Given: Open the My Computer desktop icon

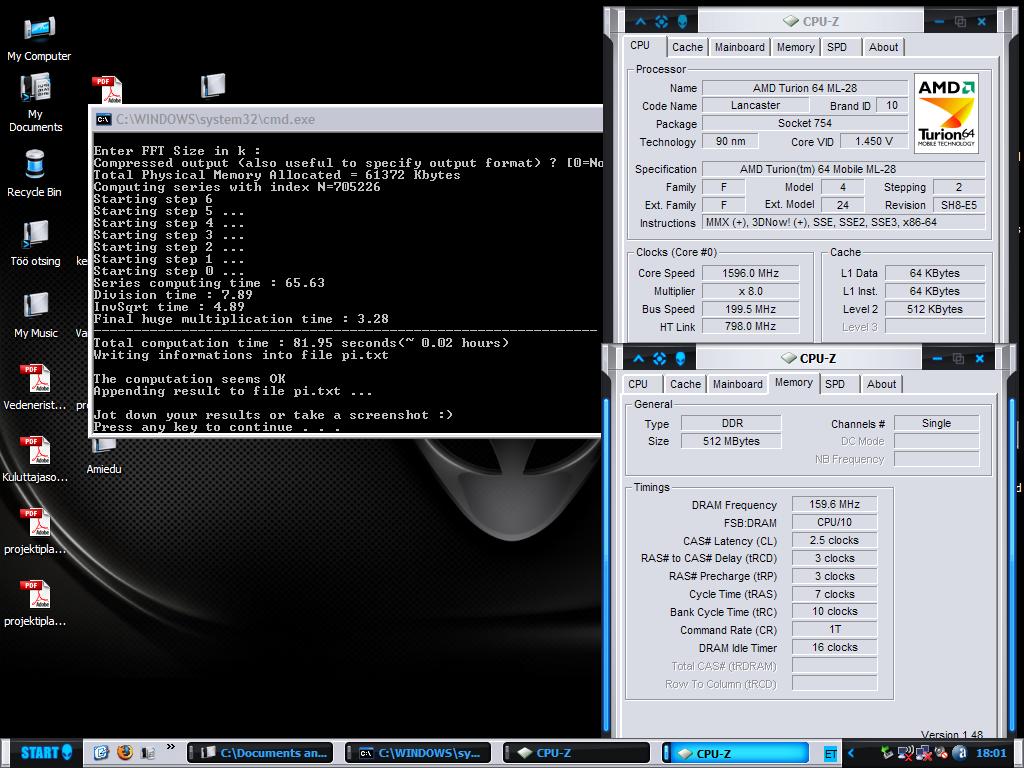Looking at the screenshot, I should click(39, 39).
